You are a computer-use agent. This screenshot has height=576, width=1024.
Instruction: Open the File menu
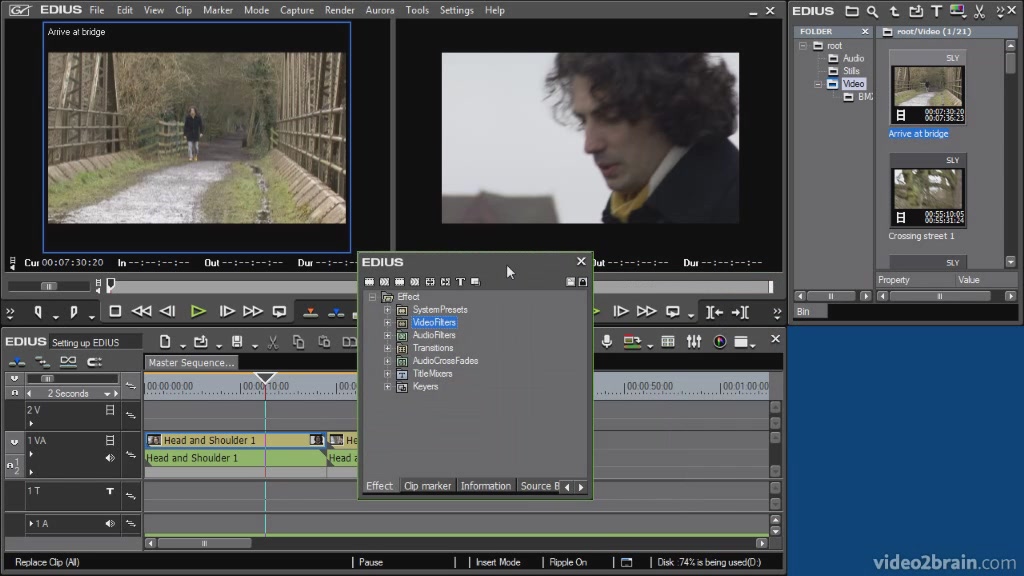point(97,10)
